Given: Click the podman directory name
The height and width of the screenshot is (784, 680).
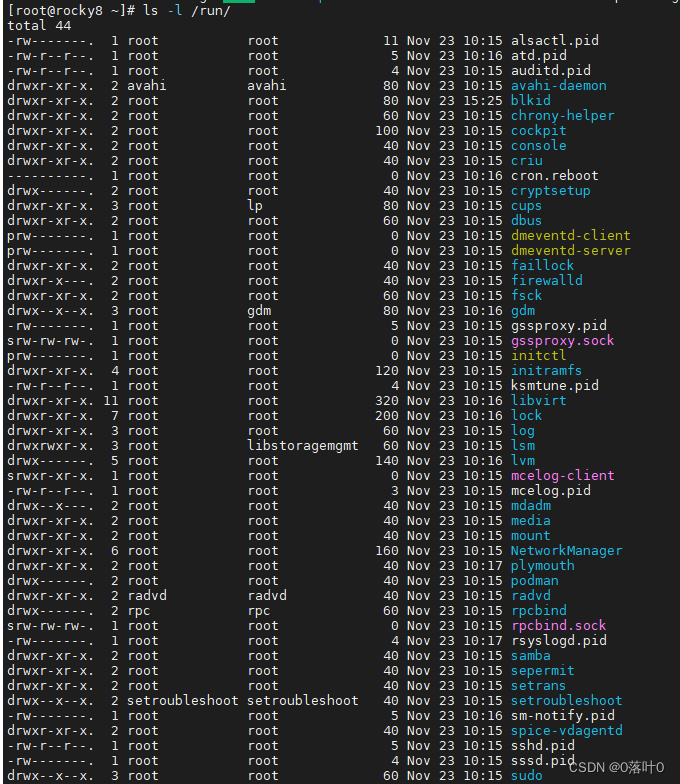Looking at the screenshot, I should [x=534, y=580].
